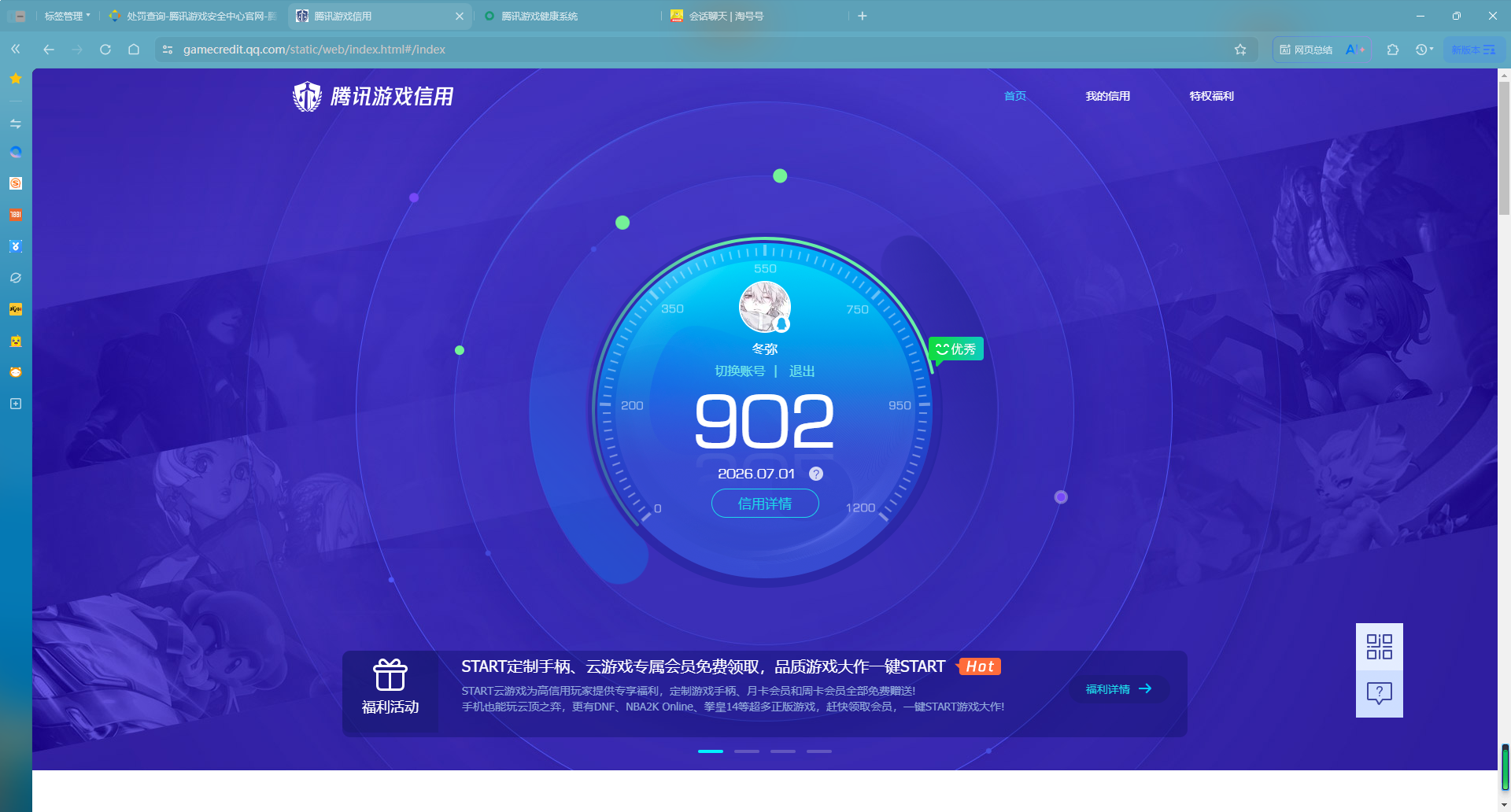Click the 新版本 button
The height and width of the screenshot is (812, 1511).
pos(1473,50)
